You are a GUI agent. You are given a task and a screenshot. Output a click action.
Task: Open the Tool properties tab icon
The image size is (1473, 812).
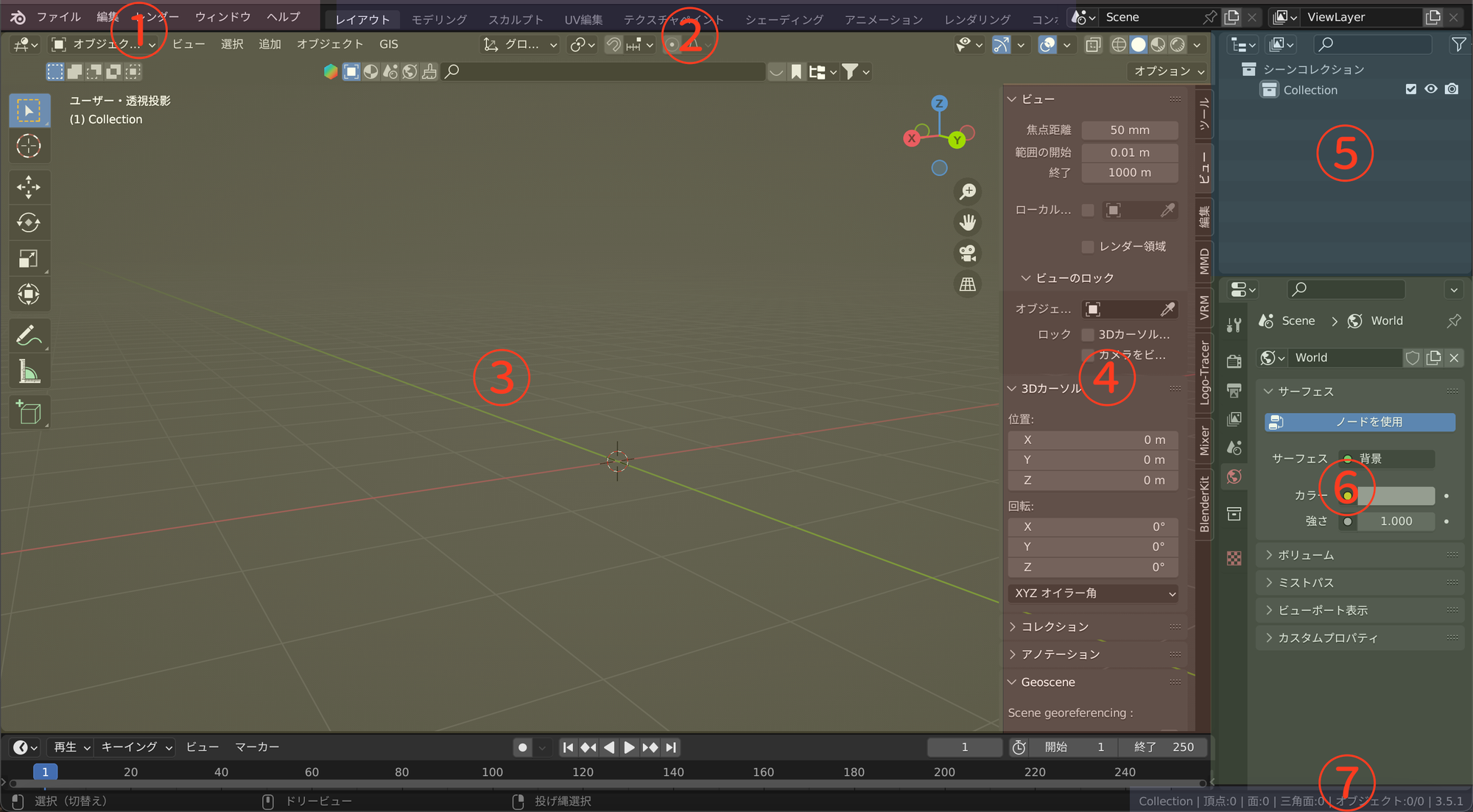click(x=1234, y=325)
